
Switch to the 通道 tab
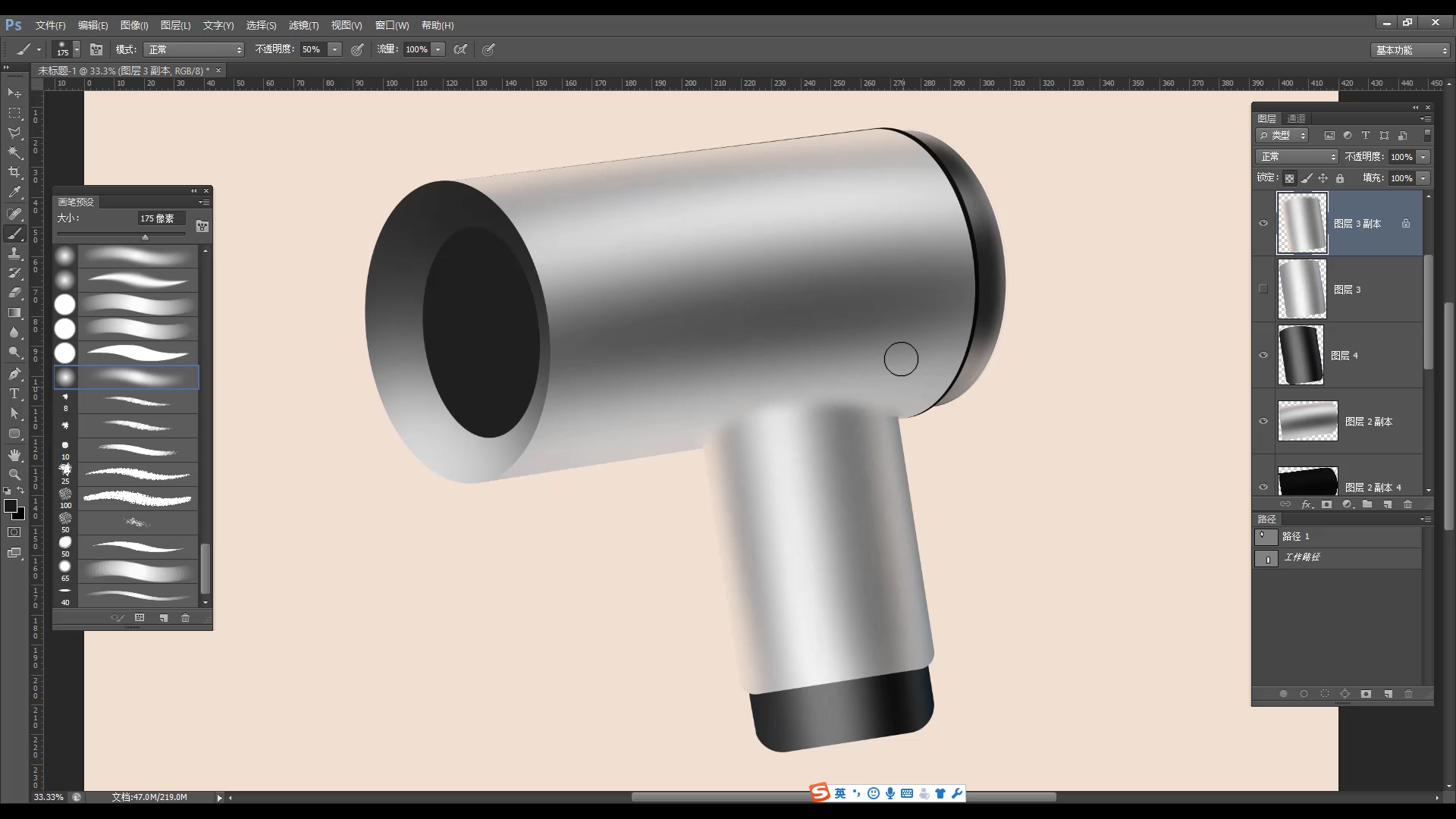[1296, 119]
